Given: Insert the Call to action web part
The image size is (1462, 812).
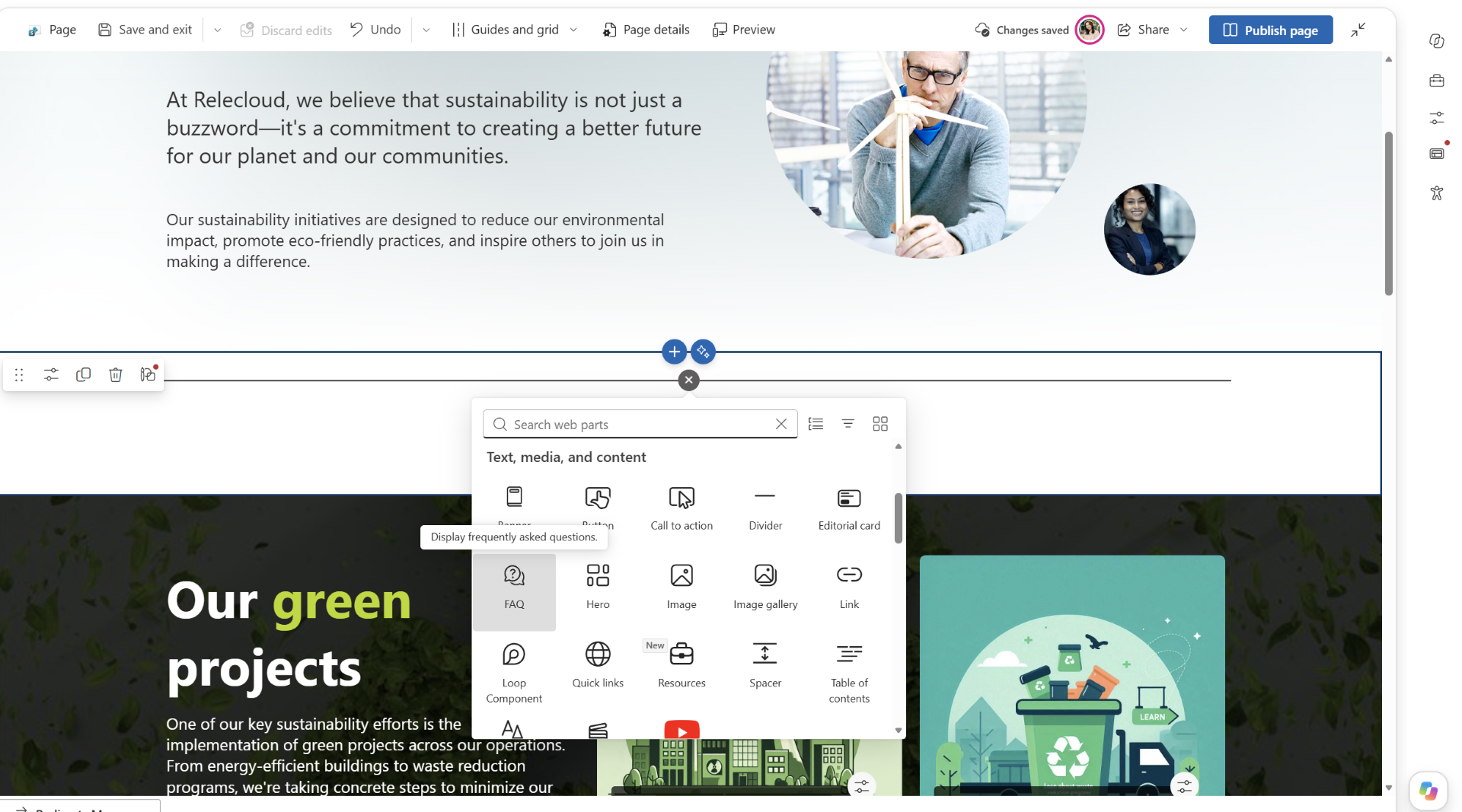Looking at the screenshot, I should coord(682,508).
